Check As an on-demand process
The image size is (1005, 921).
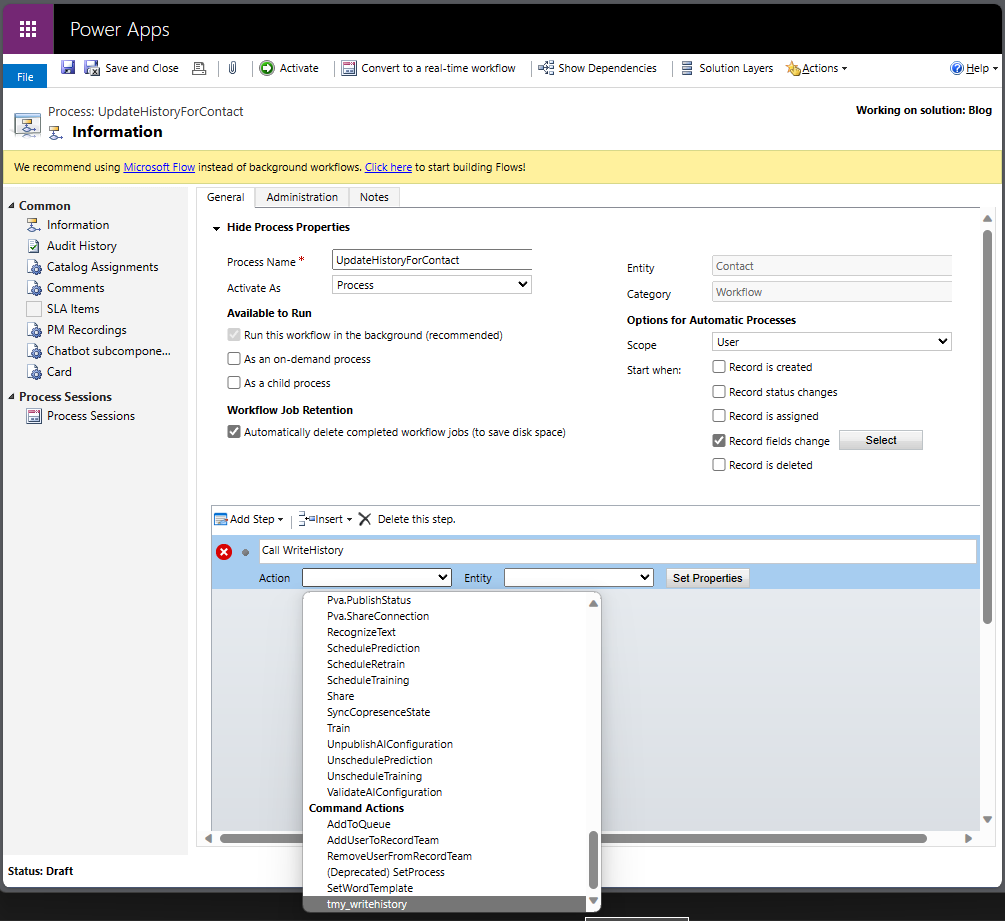click(x=234, y=359)
